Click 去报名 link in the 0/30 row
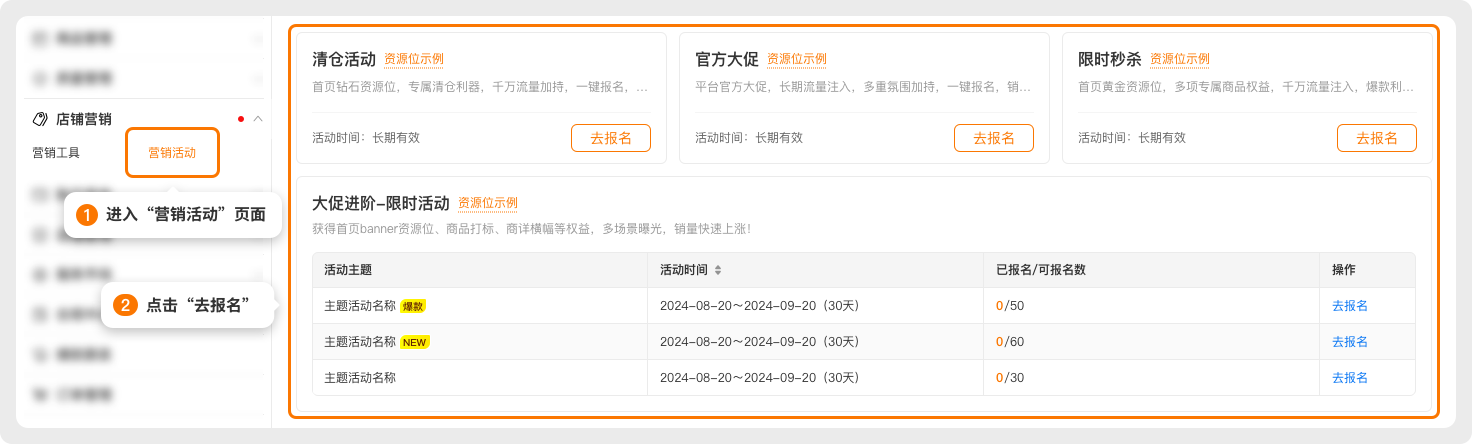Screen dimensions: 1472x444 (x=1350, y=378)
